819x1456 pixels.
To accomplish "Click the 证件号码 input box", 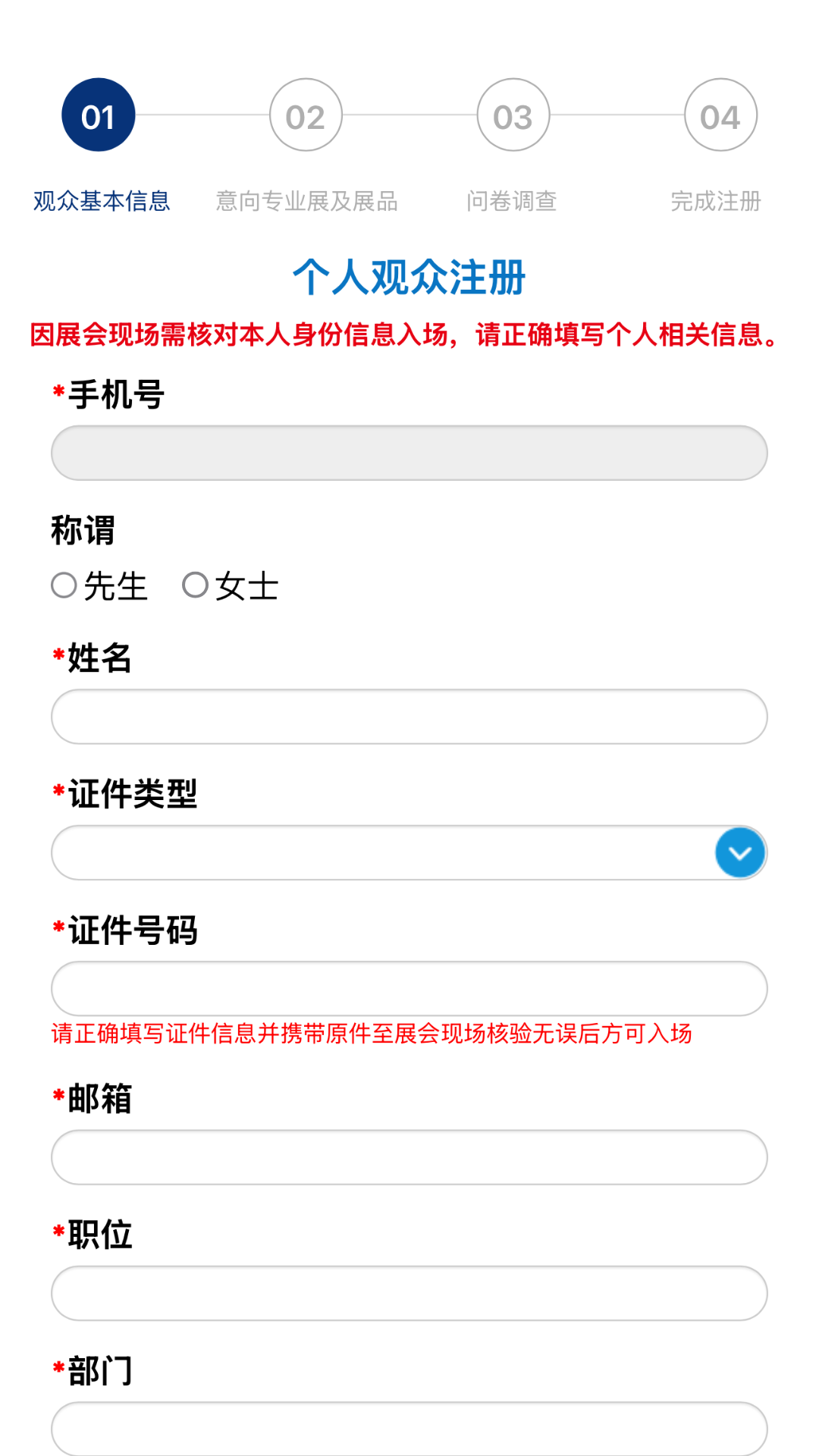I will click(x=409, y=989).
